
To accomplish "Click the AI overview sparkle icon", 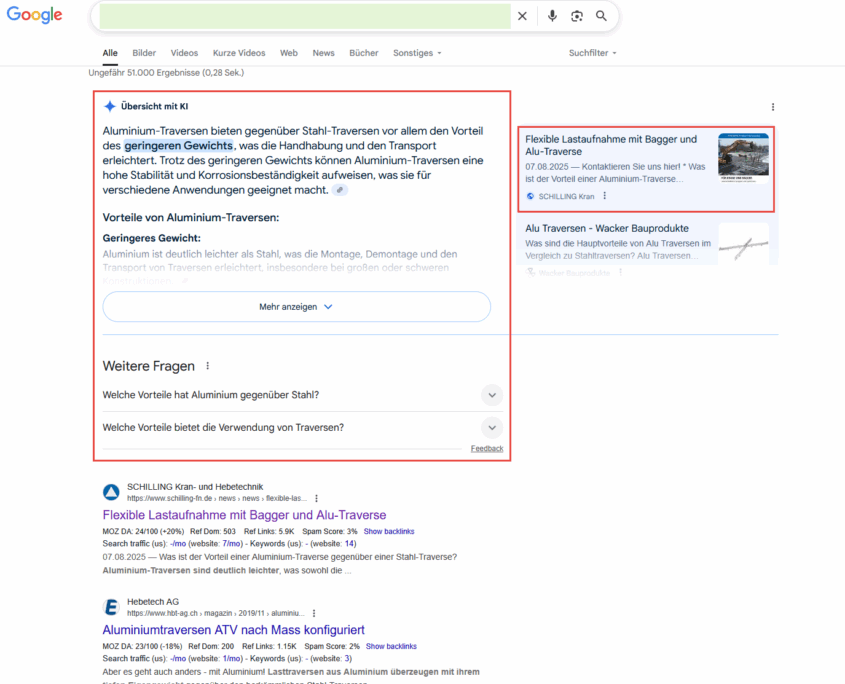I will pos(110,106).
